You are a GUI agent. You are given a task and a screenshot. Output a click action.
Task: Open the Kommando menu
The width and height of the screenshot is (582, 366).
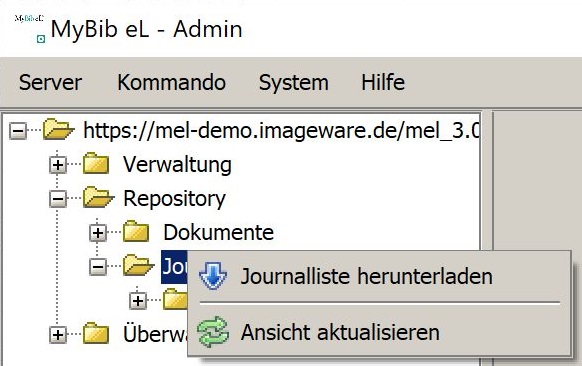171,82
